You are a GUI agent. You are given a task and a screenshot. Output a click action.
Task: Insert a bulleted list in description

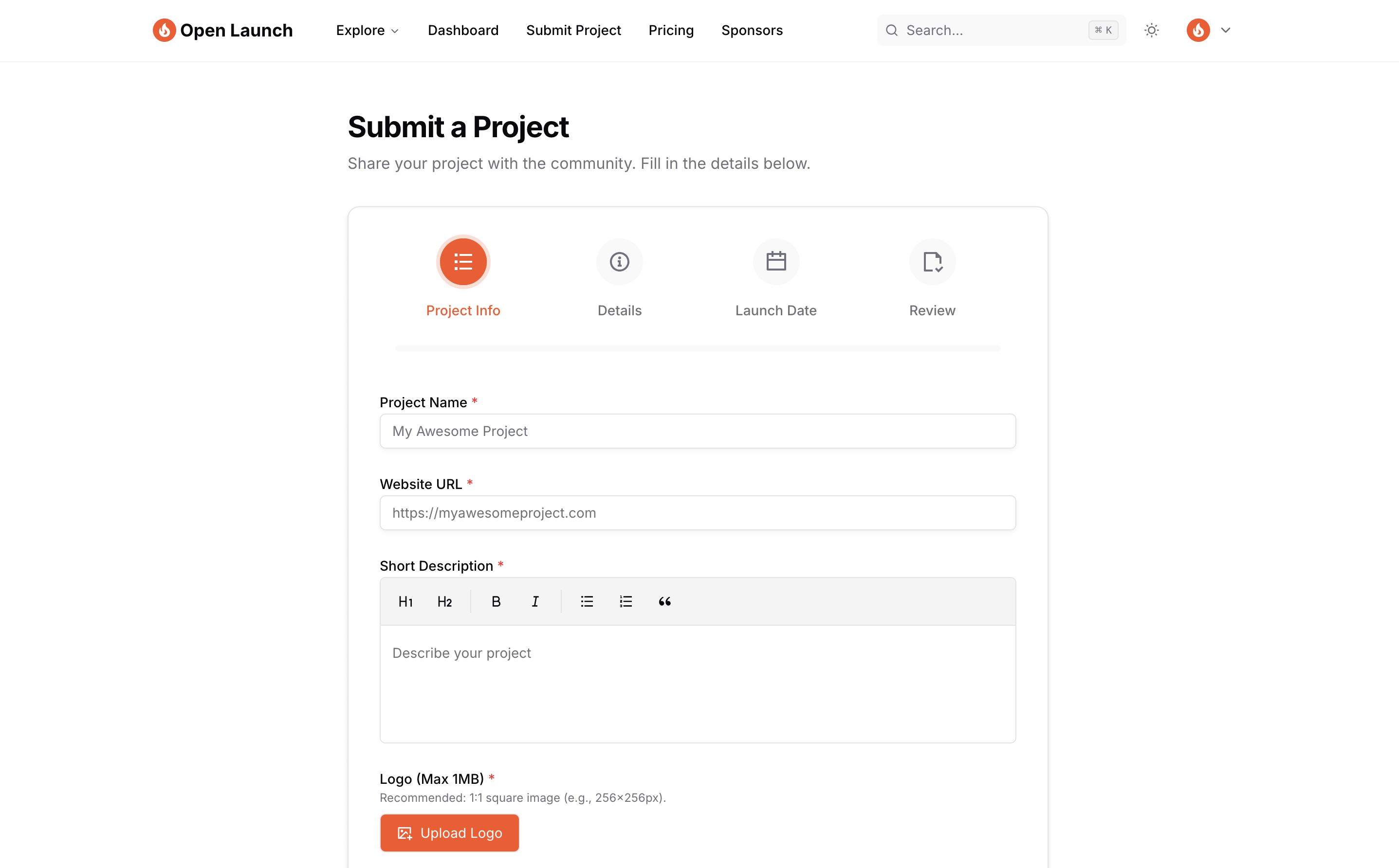(x=587, y=601)
